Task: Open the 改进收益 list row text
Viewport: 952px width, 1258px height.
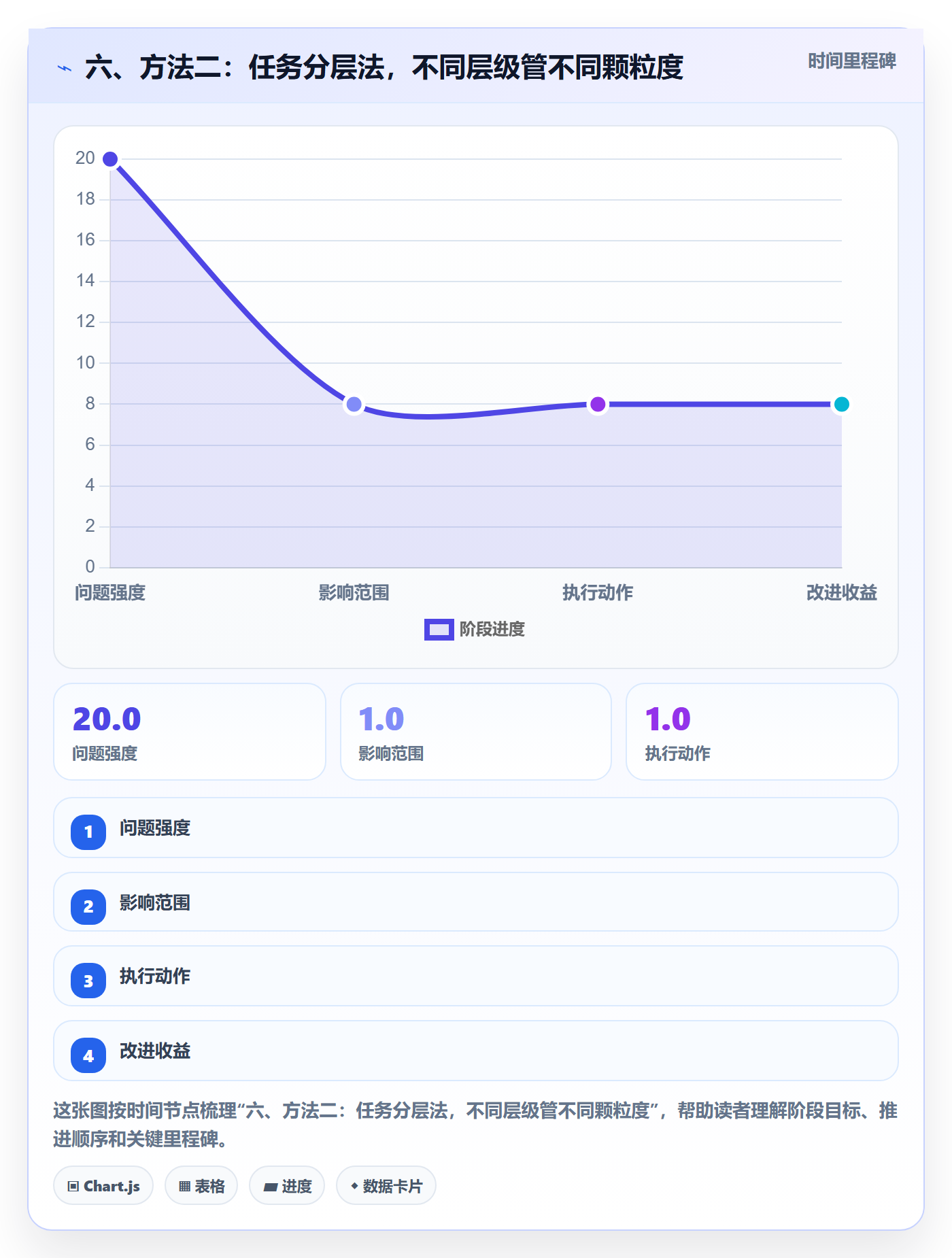Action: pos(155,1051)
